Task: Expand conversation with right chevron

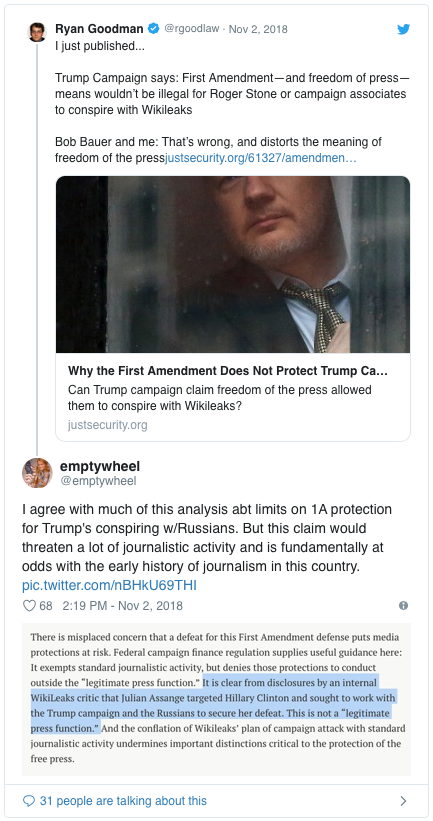Action: 403,801
